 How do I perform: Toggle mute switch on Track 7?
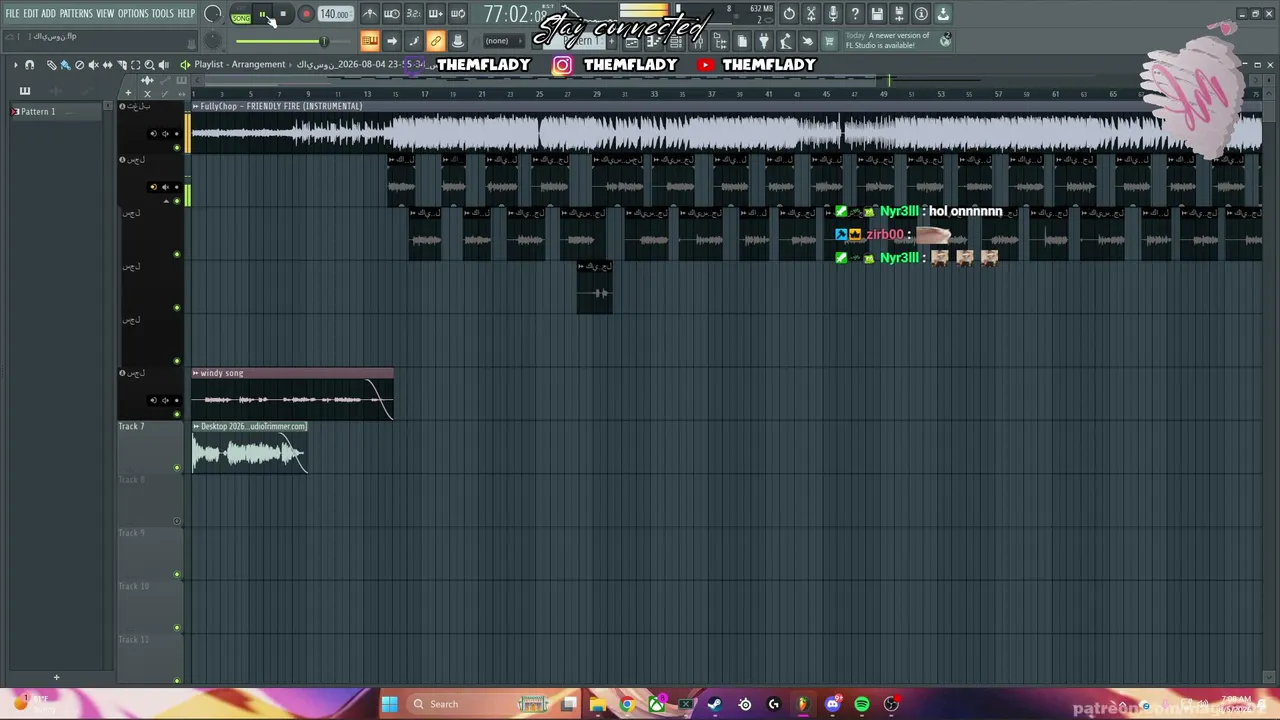pyautogui.click(x=177, y=467)
